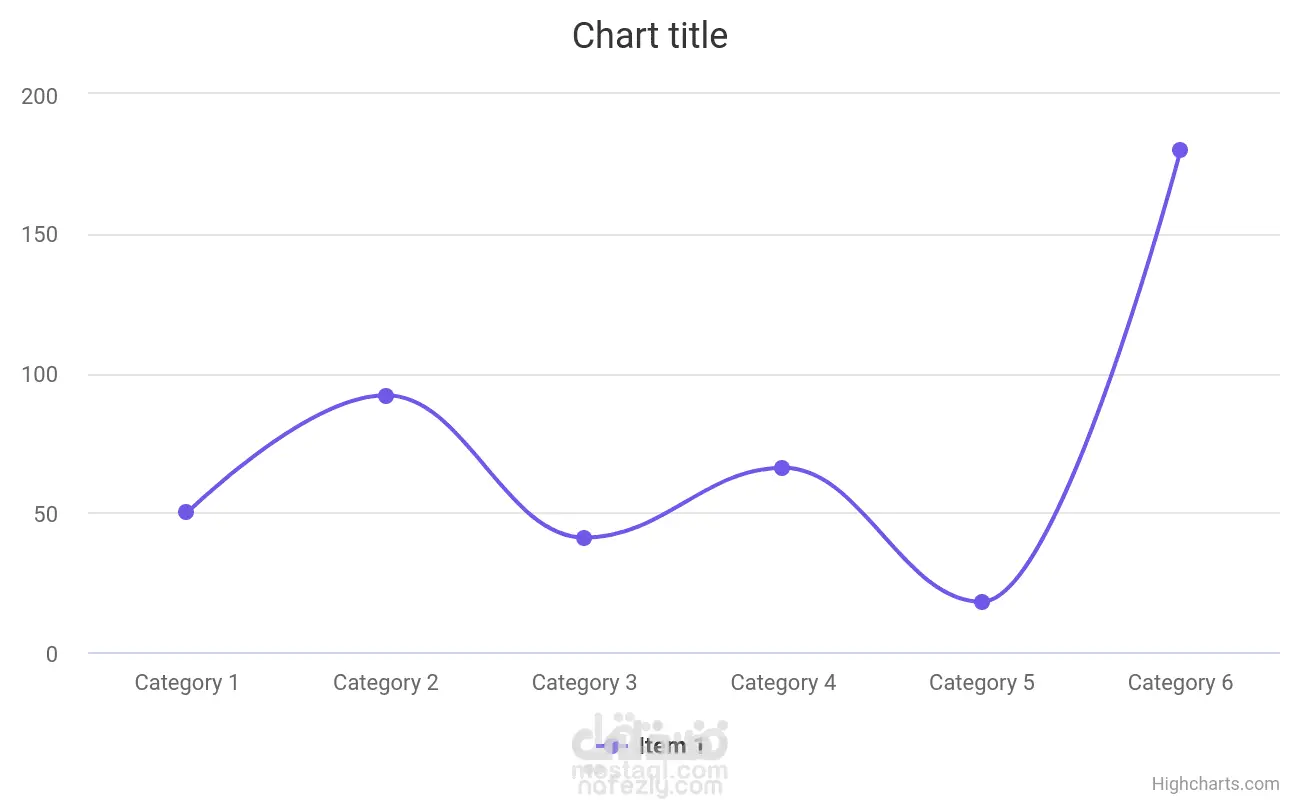Click the 0 y-axis label

(x=51, y=654)
